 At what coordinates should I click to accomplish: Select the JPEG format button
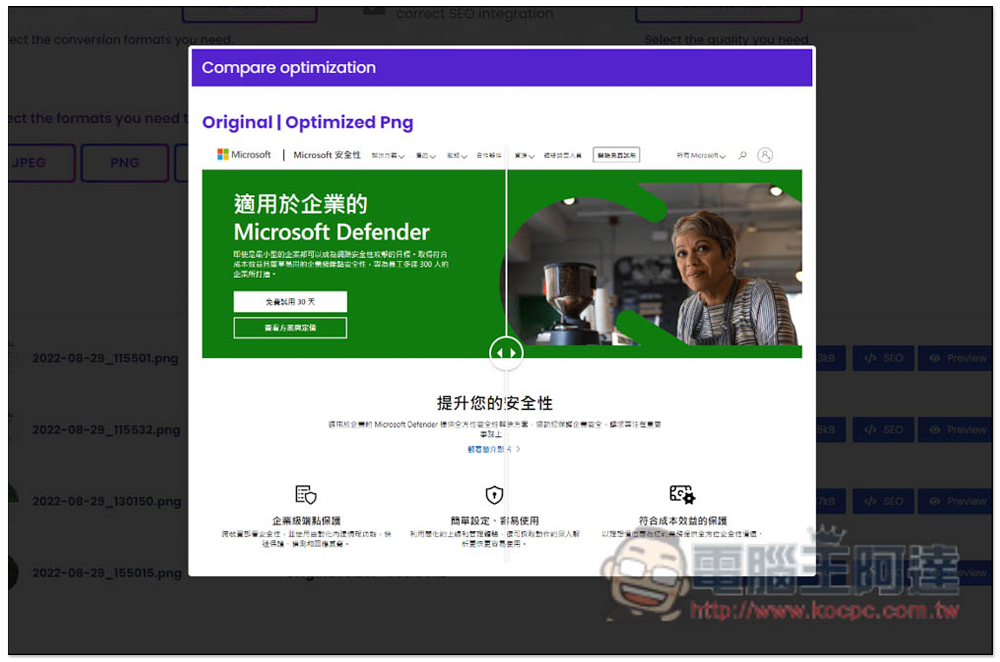tap(38, 163)
